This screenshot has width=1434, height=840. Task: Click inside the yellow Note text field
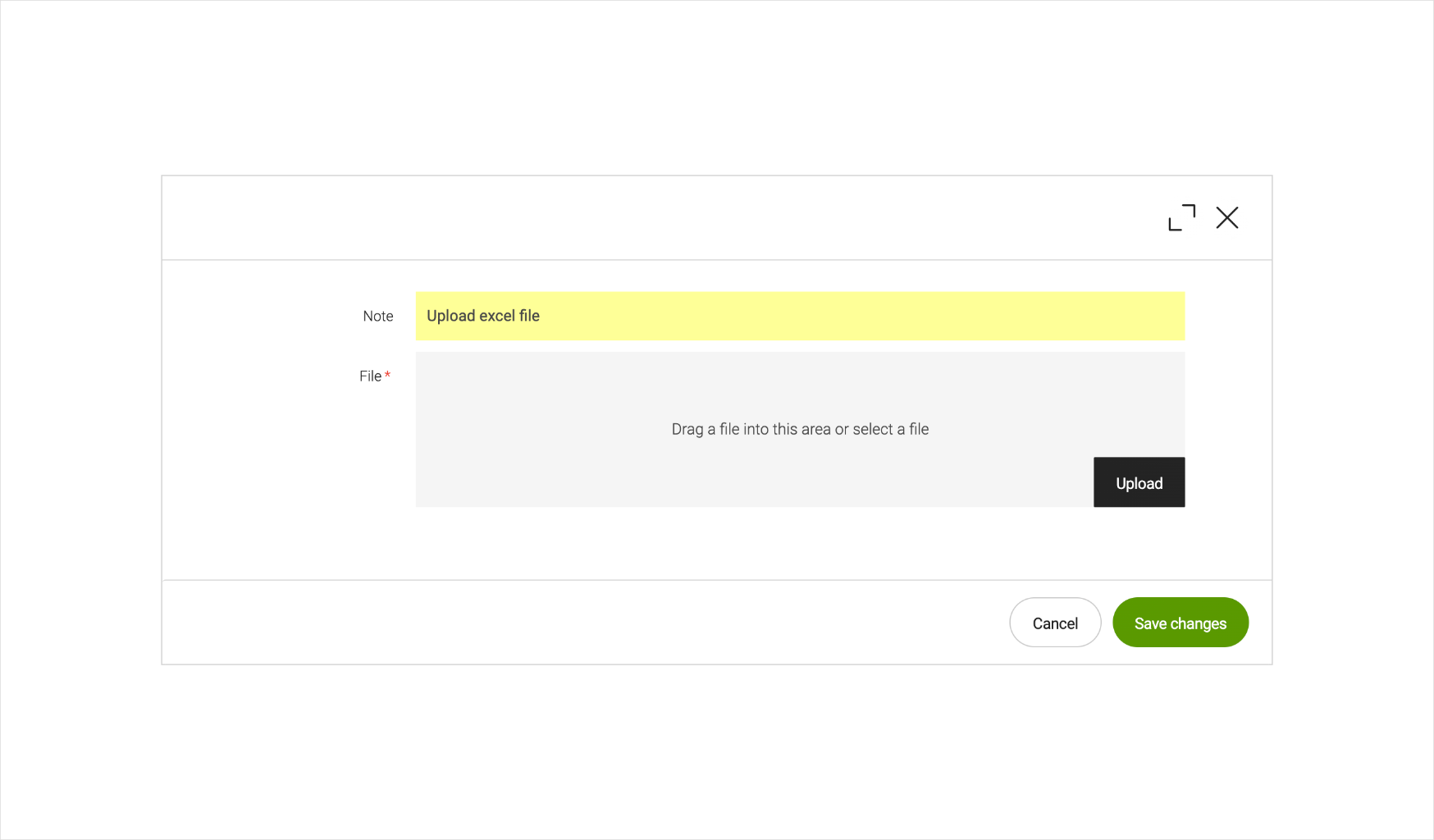(800, 316)
